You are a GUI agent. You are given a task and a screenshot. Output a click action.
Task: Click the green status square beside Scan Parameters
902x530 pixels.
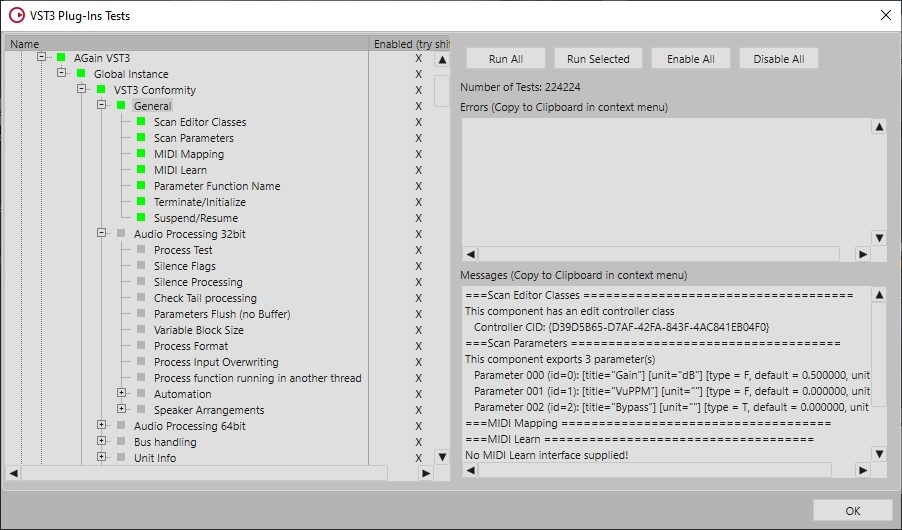point(141,137)
